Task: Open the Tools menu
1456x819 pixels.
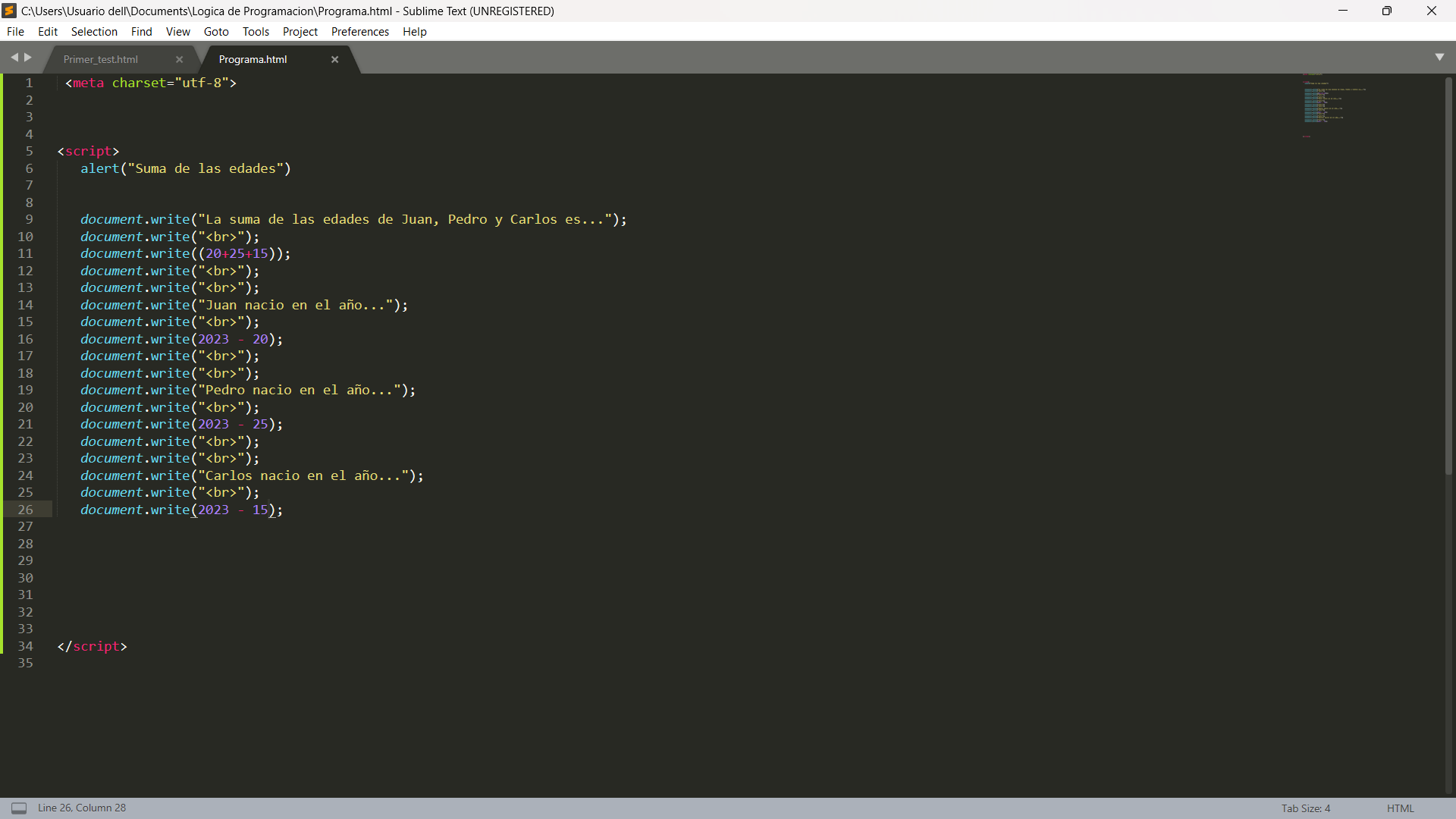Action: 256,31
